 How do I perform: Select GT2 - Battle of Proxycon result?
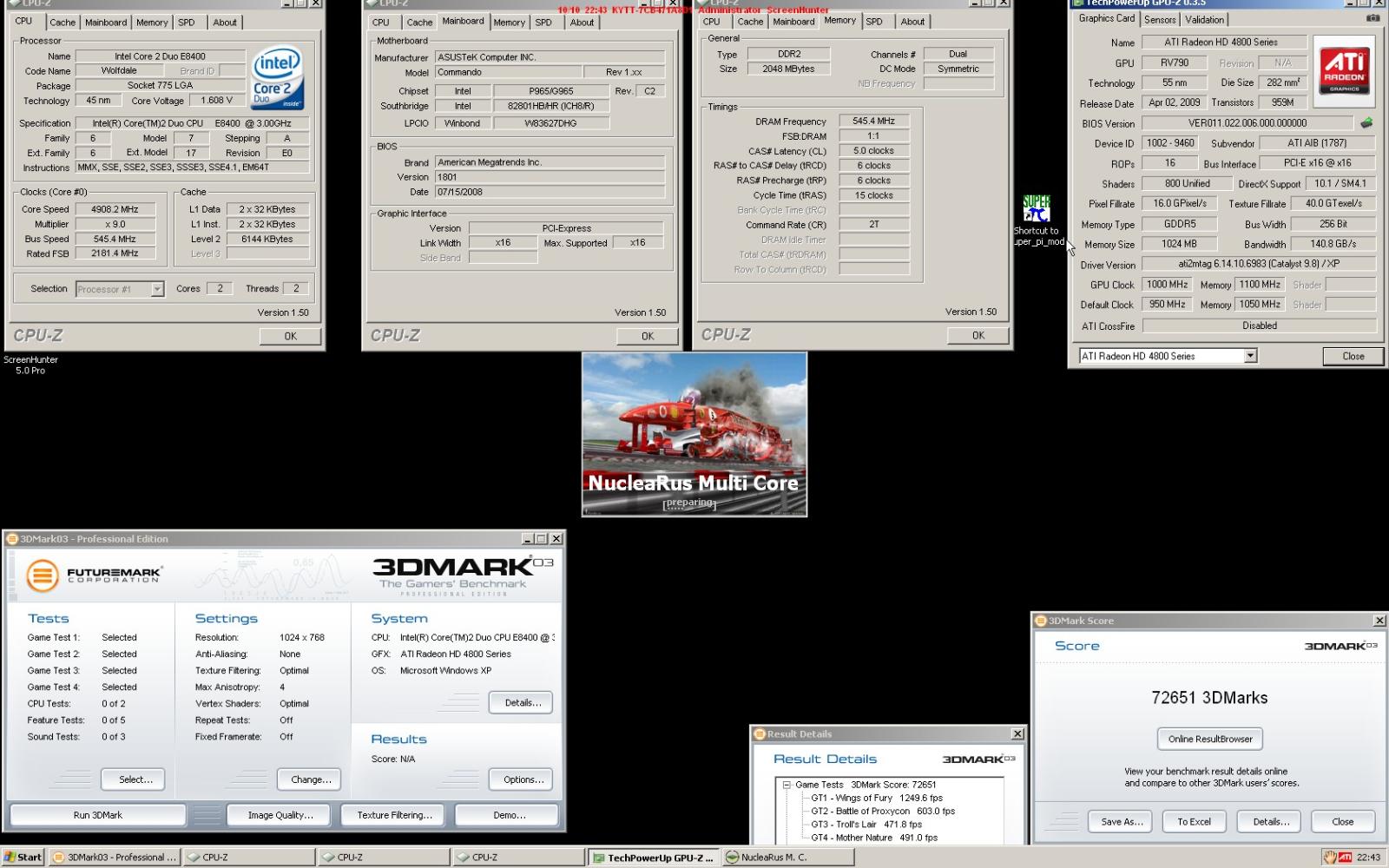coord(883,811)
